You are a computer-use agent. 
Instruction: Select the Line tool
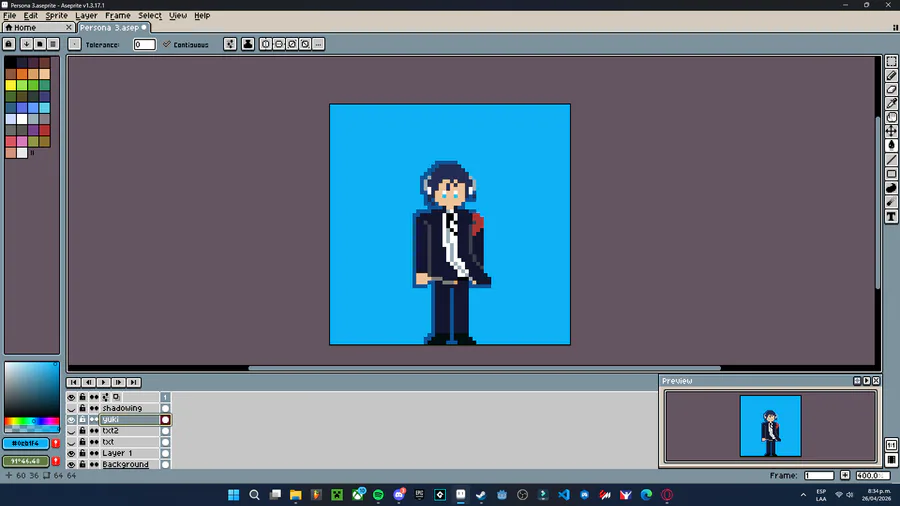(x=891, y=159)
